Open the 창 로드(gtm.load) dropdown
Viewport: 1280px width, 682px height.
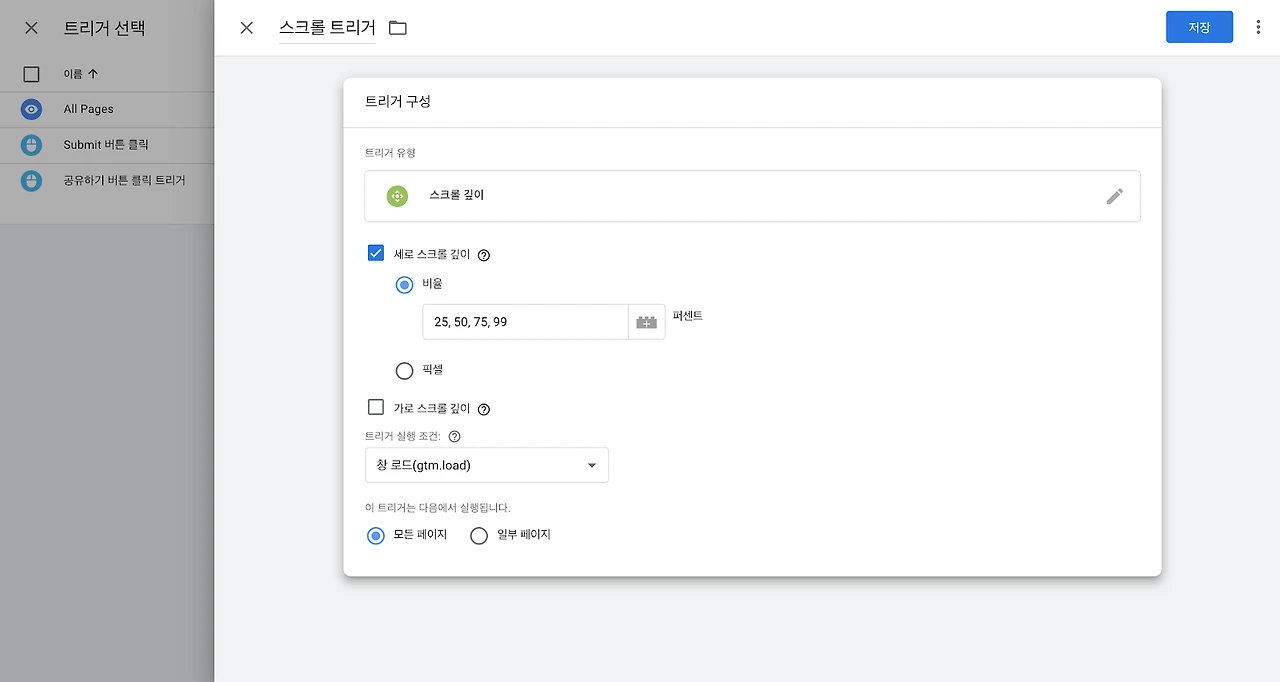[486, 465]
